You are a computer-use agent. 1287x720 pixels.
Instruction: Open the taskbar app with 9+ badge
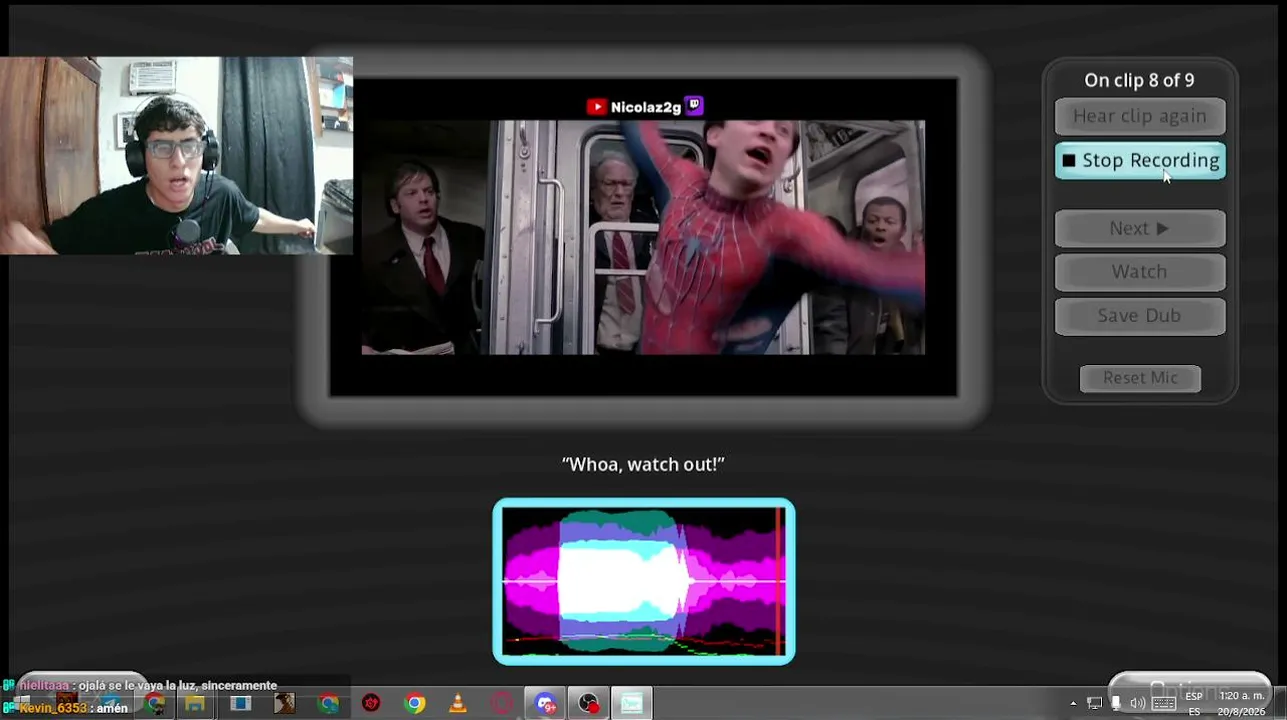click(x=546, y=703)
